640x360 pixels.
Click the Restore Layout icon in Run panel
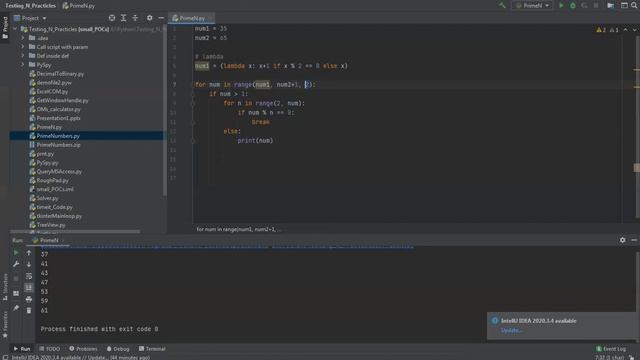[x=16, y=293]
